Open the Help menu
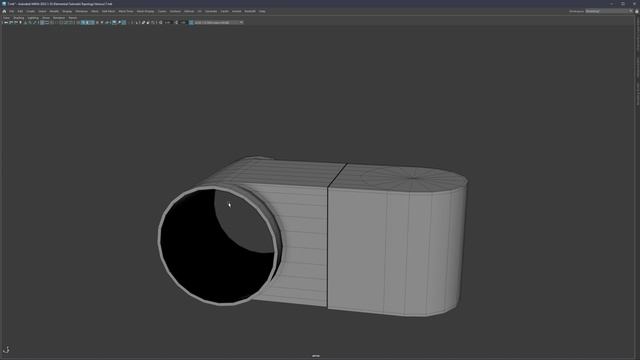640x360 pixels. [262, 11]
